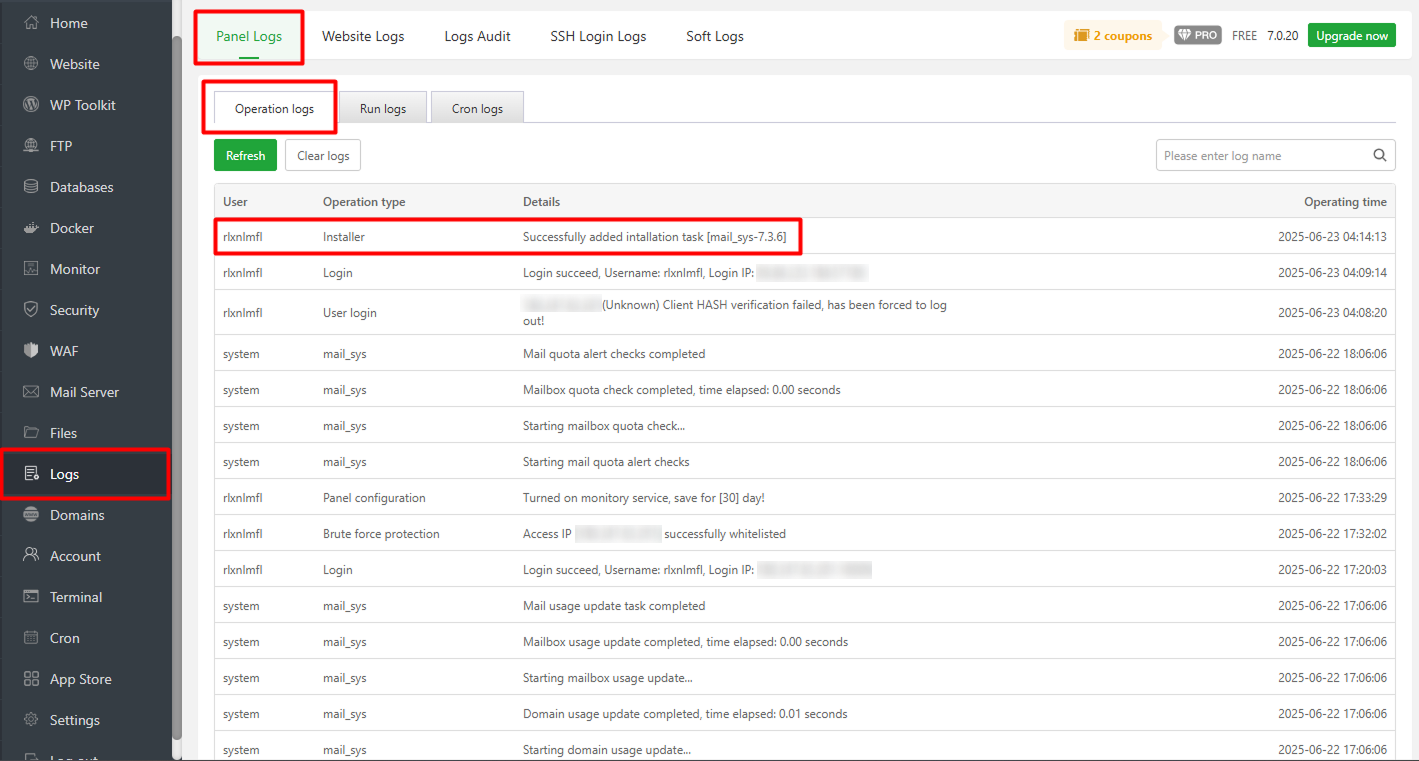This screenshot has height=761, width=1419.
Task: Switch to the Website Logs tab
Action: [363, 36]
